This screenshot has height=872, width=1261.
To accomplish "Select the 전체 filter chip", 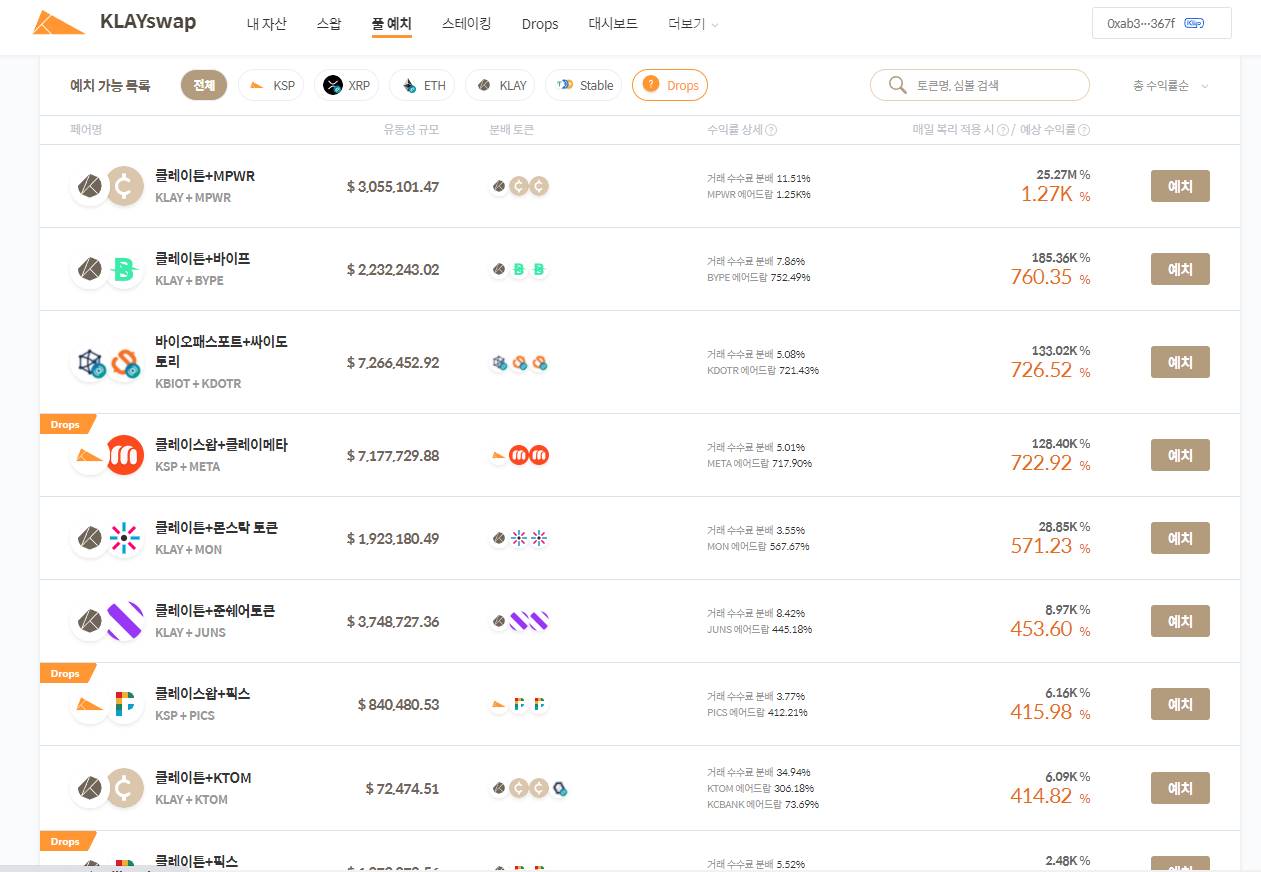I will tap(204, 85).
